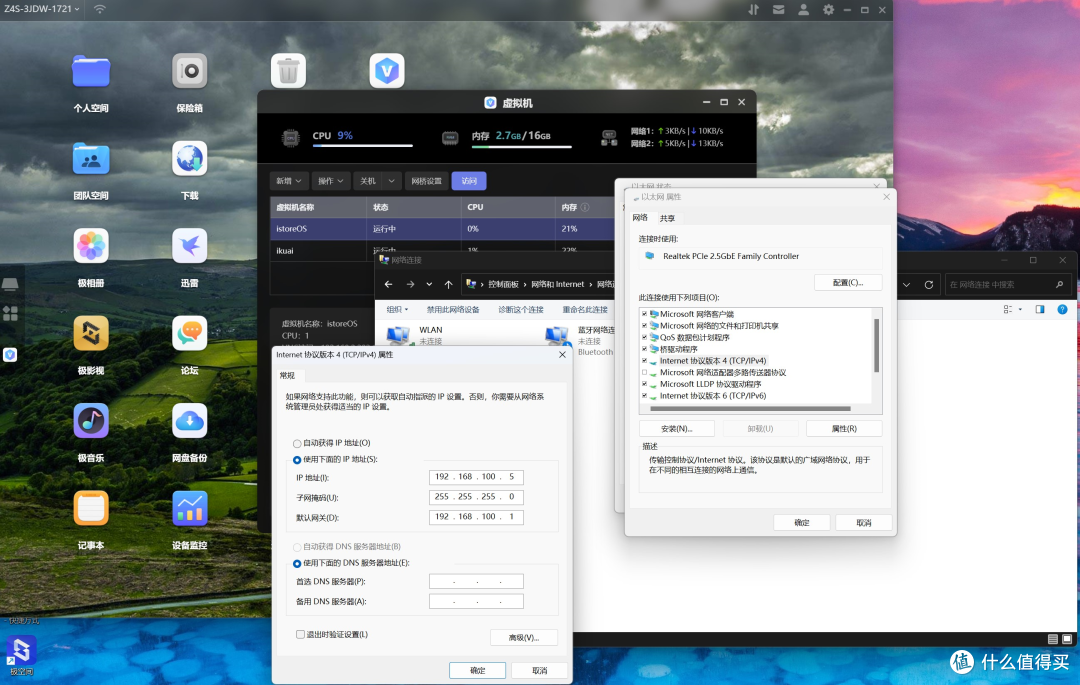Select the 常规 tab in IPv4 dialog
The height and width of the screenshot is (685, 1080).
point(287,375)
